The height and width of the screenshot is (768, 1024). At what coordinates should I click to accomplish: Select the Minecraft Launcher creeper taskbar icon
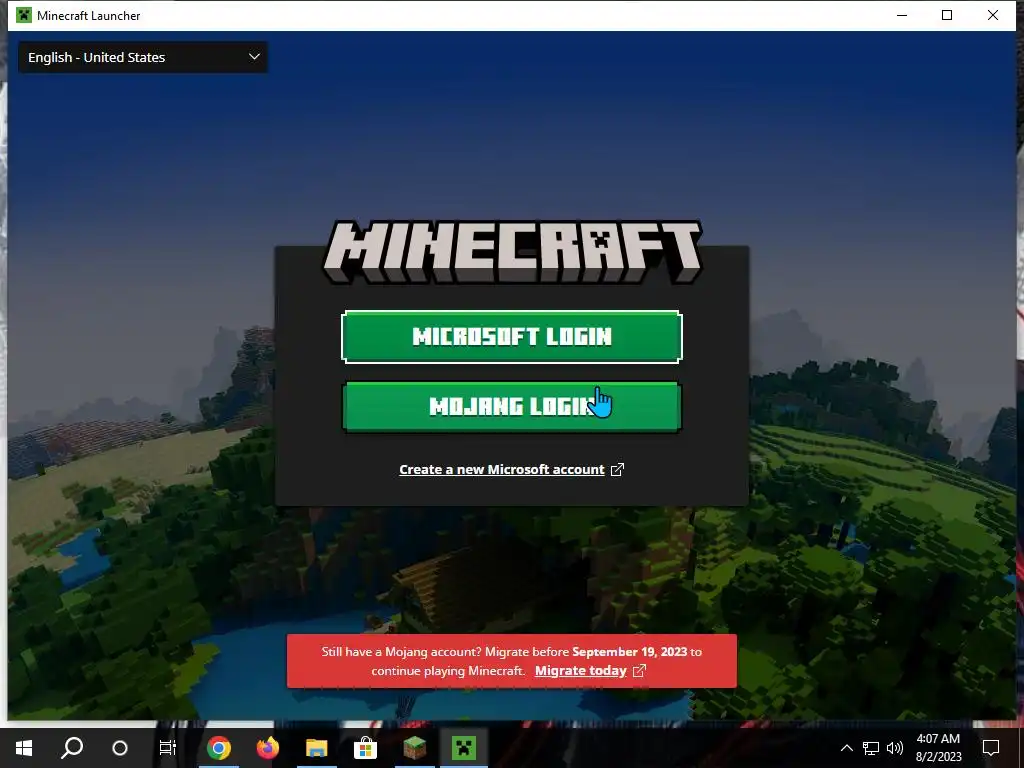click(x=464, y=748)
